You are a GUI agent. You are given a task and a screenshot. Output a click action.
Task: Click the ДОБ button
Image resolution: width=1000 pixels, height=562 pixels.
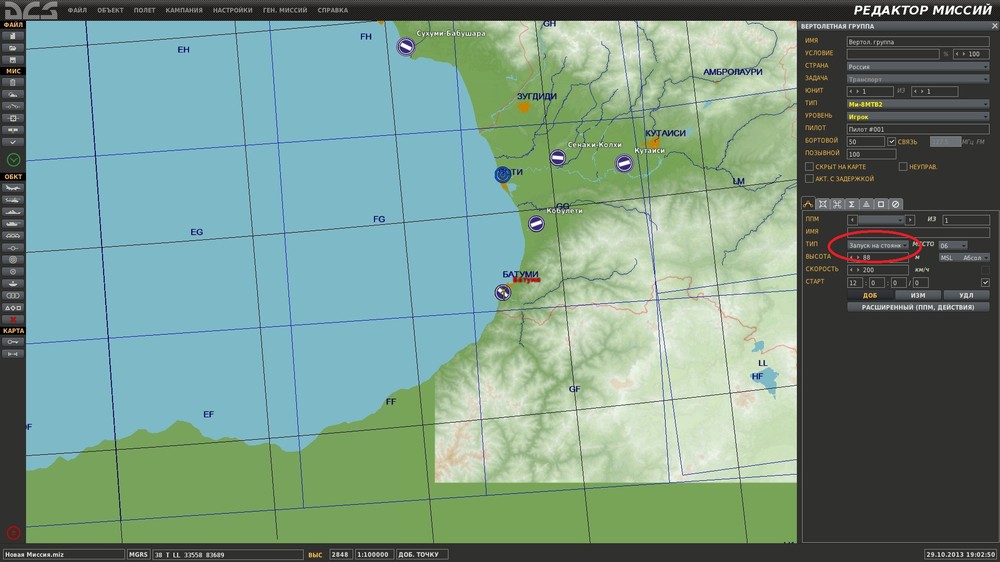coord(869,295)
